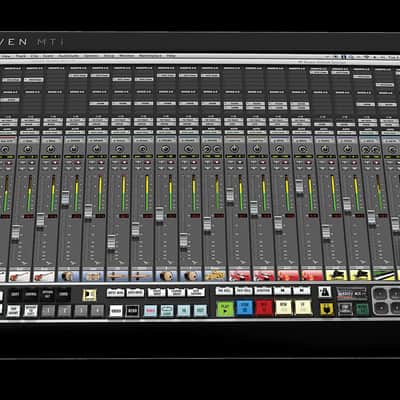Open the Window menu in the menu bar

pyautogui.click(x=127, y=56)
